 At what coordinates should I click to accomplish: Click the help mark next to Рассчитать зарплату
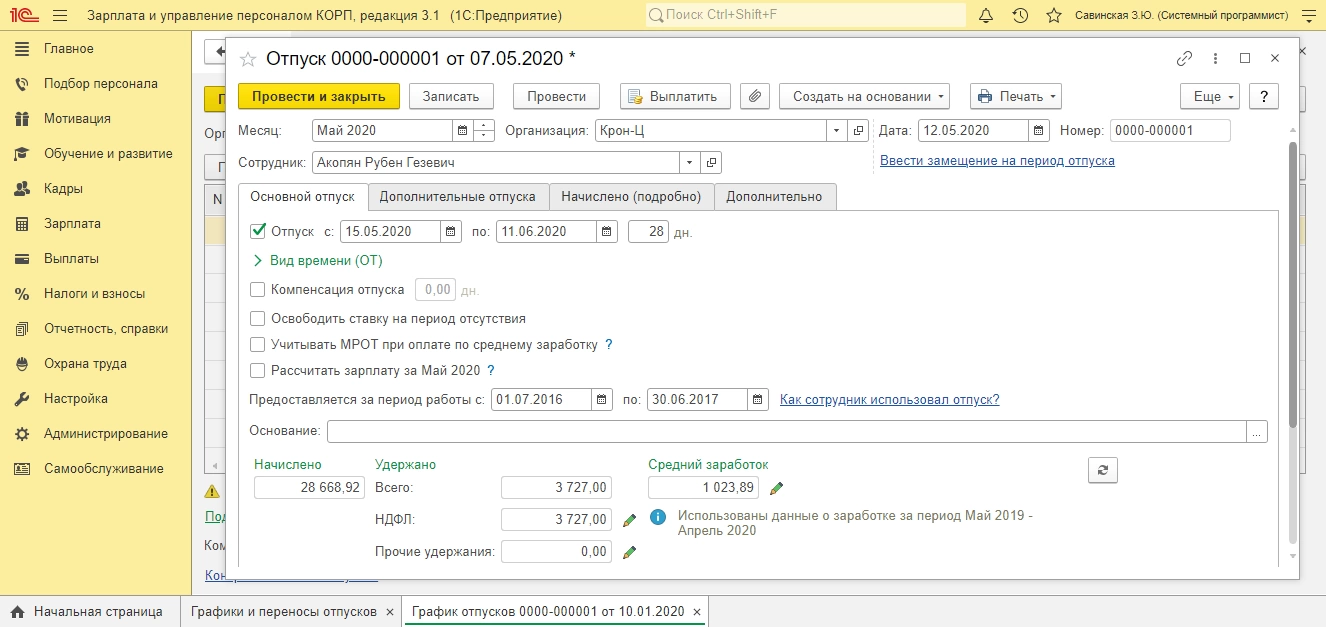click(491, 370)
